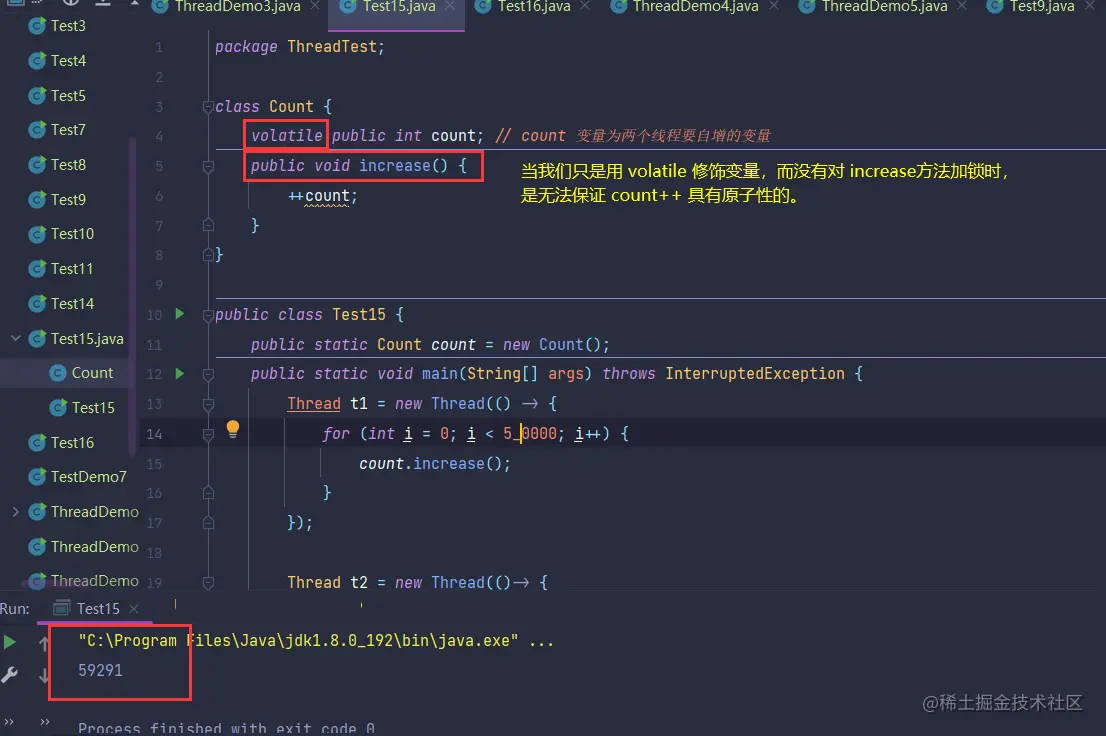Expand the ThreadDemo tree node chevron
Image resolution: width=1106 pixels, height=736 pixels.
[16, 512]
